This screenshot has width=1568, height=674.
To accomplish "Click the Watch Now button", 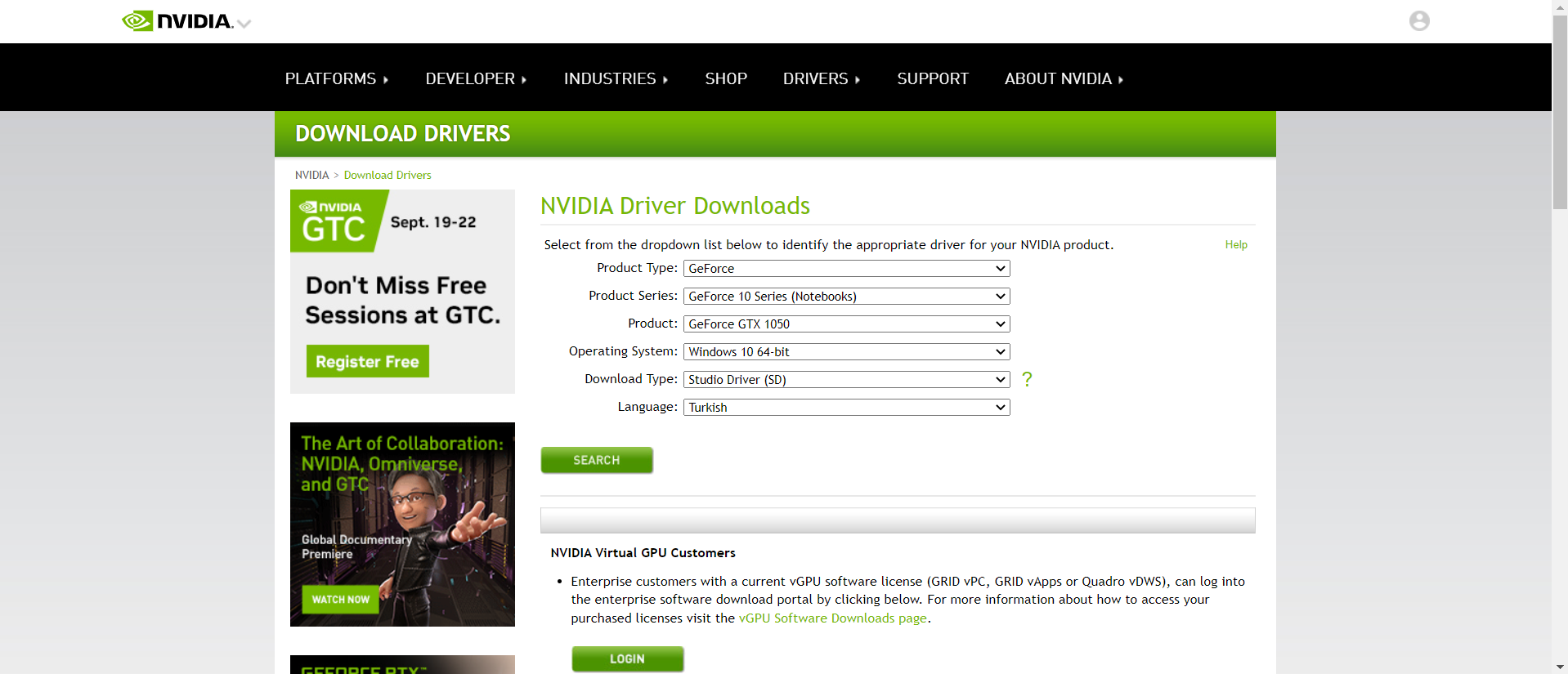I will click(x=340, y=599).
